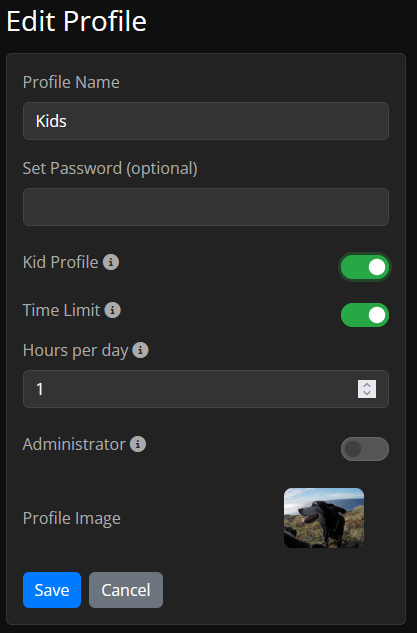Click the dog profile image thumbnail
Viewport: 417px width, 633px height.
(x=324, y=518)
